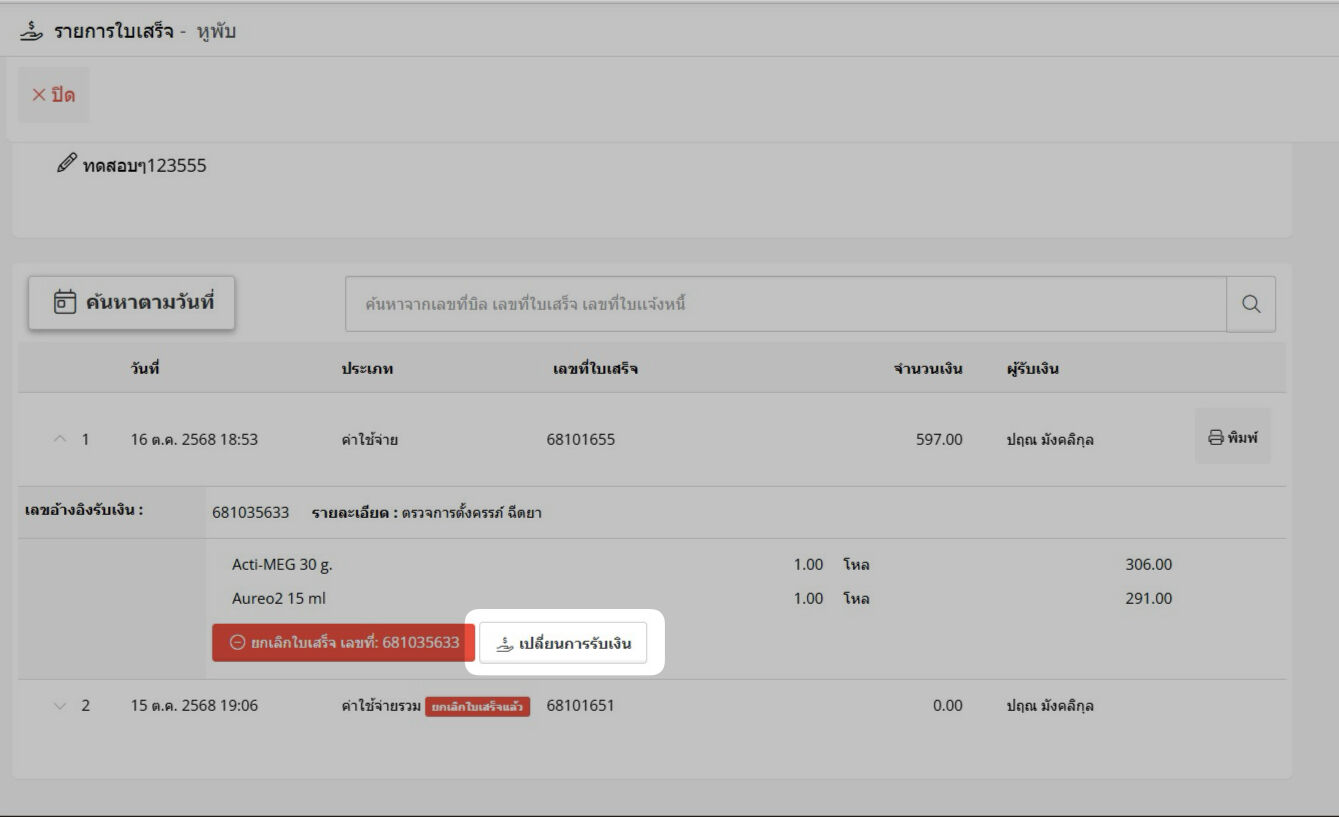Click the magnifier search icon

pyautogui.click(x=1250, y=304)
